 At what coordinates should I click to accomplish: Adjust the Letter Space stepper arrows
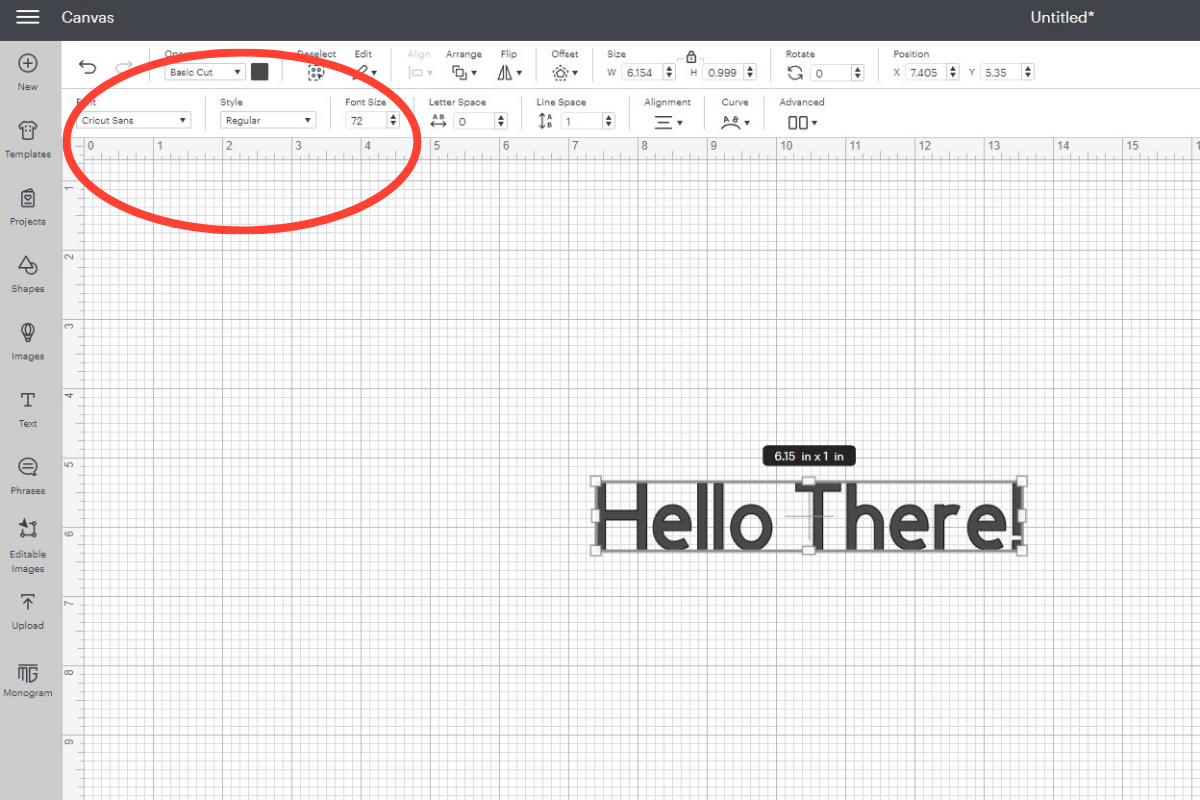point(501,120)
